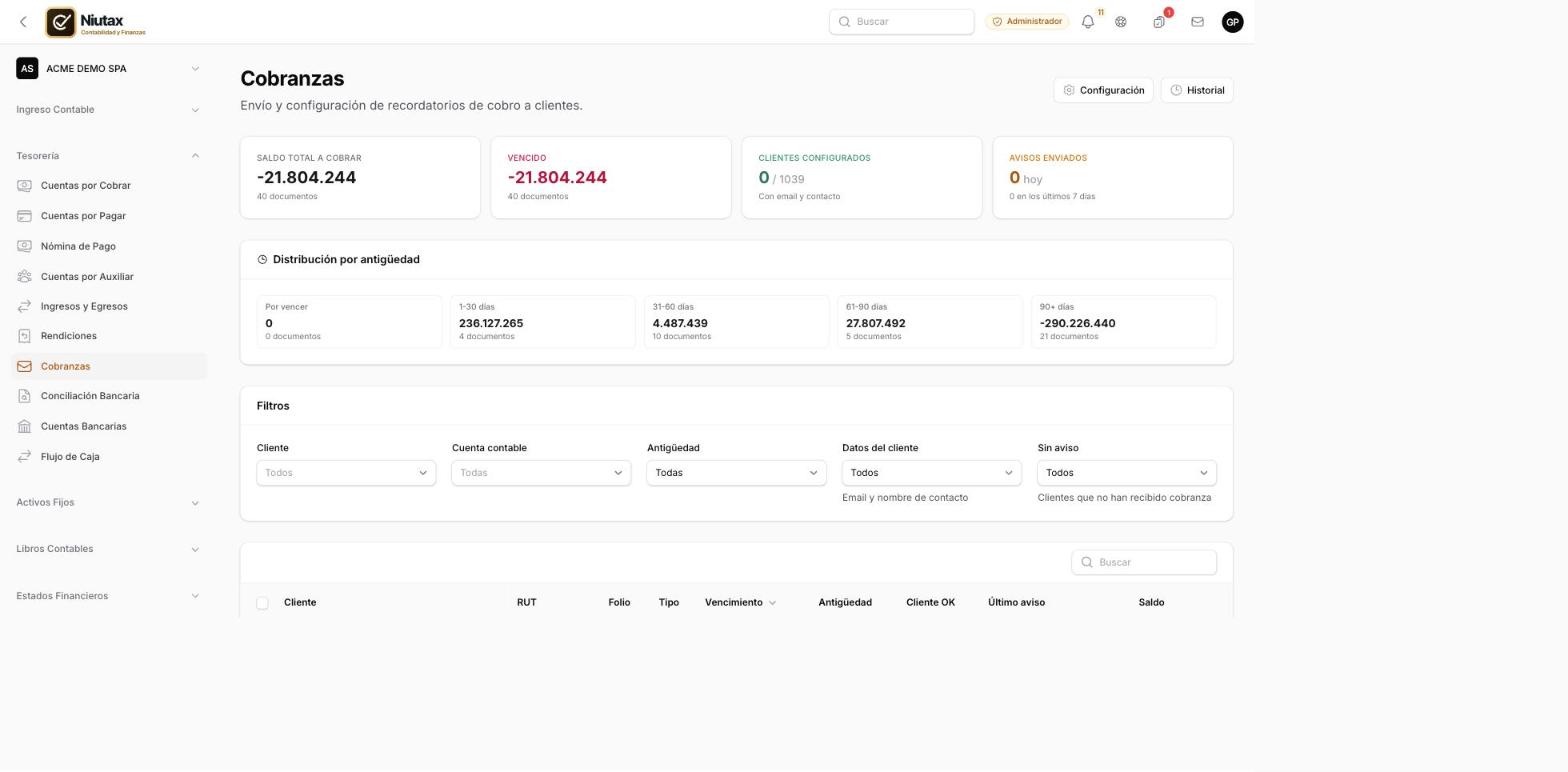Viewport: 1568px width, 772px height.
Task: Click the back arrow icon
Action: 23,22
